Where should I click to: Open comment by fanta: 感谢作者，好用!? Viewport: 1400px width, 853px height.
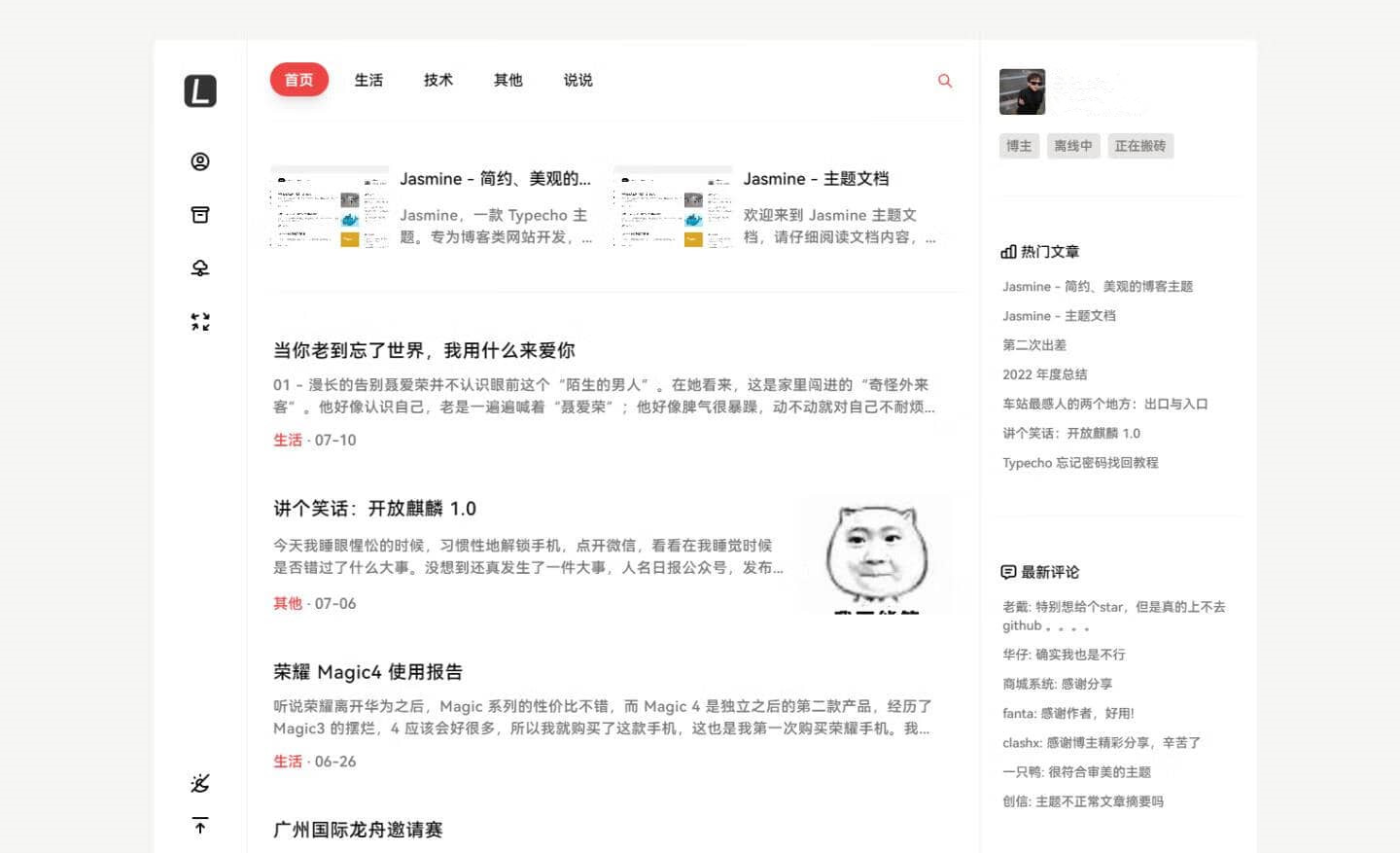click(x=1068, y=713)
